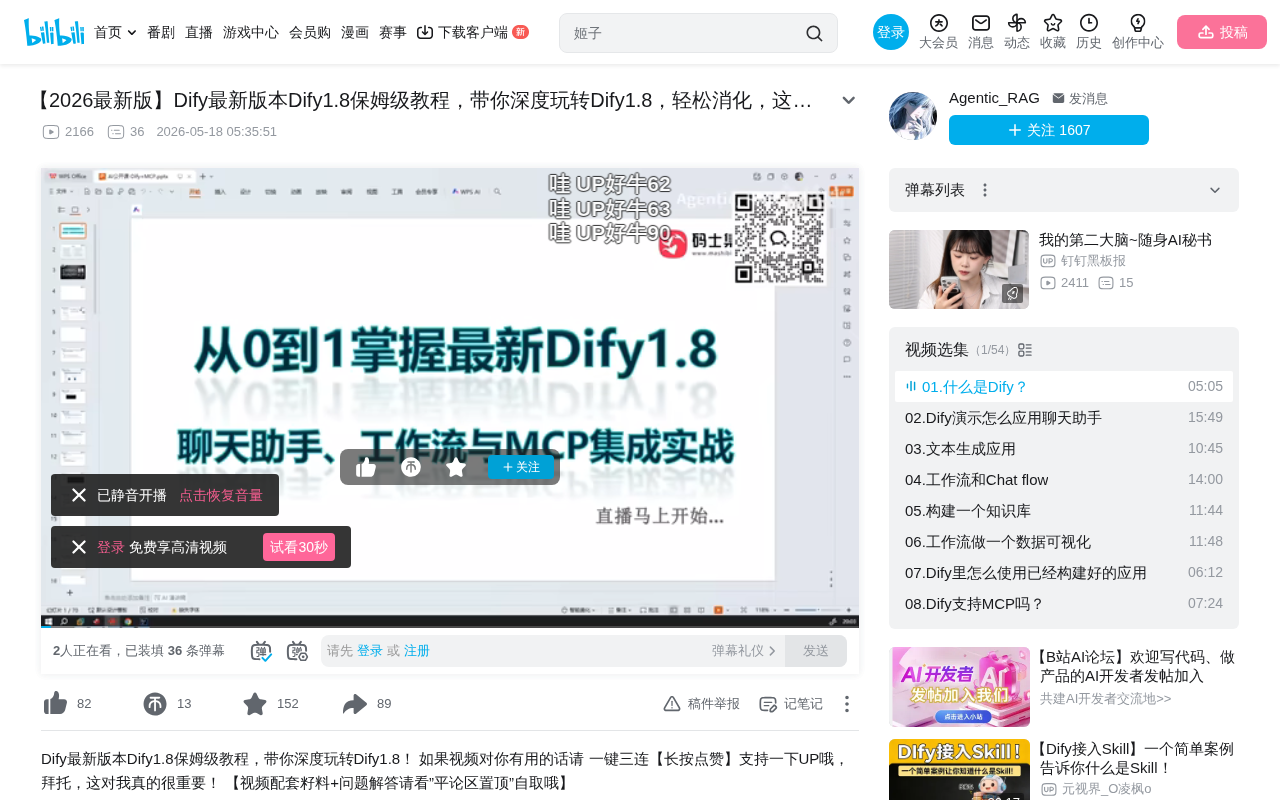The height and width of the screenshot is (800, 1280).
Task: Expand the video title chevron
Action: [x=849, y=100]
